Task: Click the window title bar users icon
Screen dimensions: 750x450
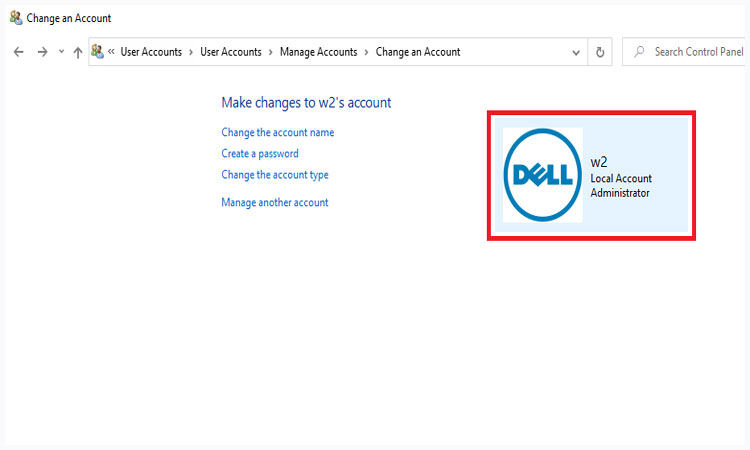Action: tap(16, 18)
